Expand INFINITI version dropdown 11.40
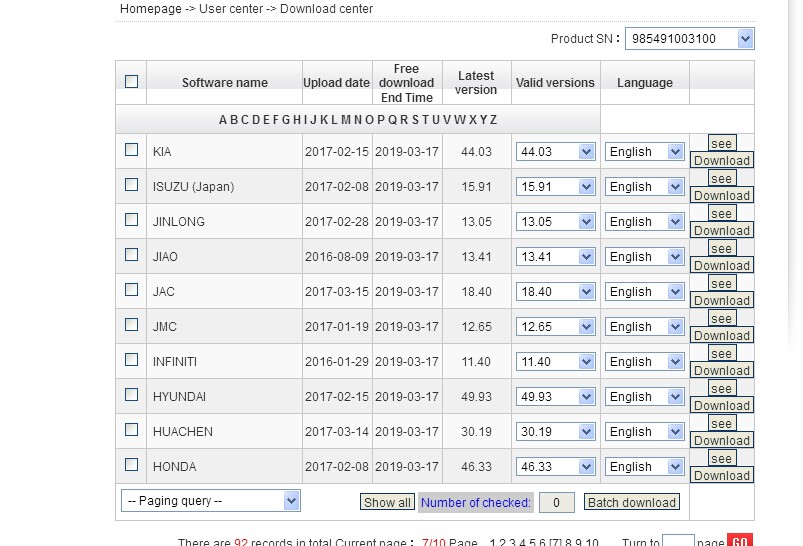The width and height of the screenshot is (803, 546). point(556,362)
